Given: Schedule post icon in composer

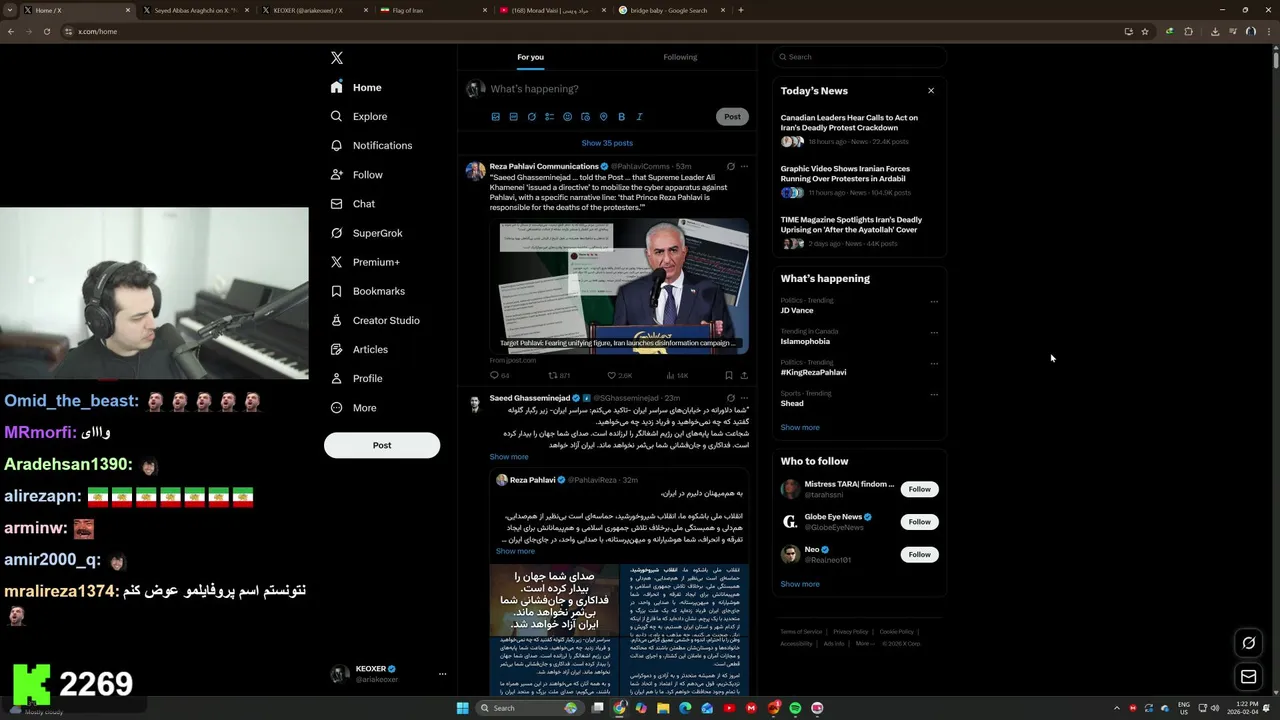Looking at the screenshot, I should point(586,117).
